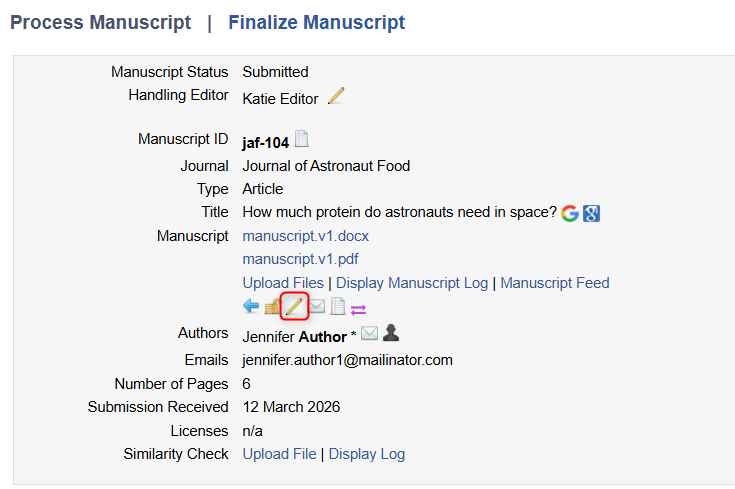
Task: Click the pencil icon next to Katie Editor
Action: pos(336,96)
